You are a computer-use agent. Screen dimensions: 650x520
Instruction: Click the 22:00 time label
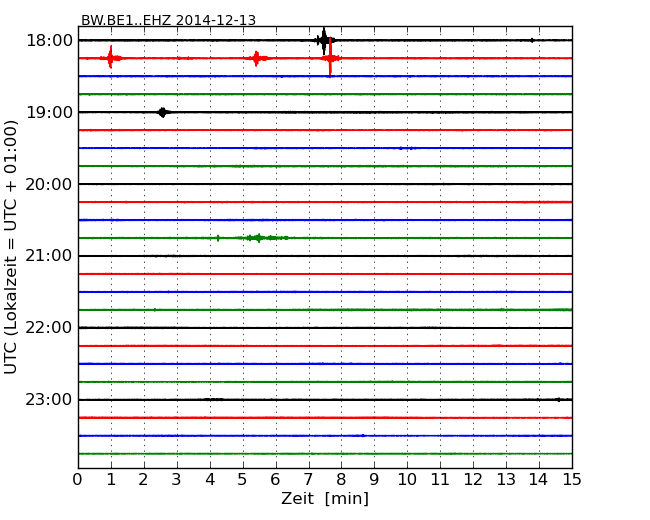(x=49, y=328)
